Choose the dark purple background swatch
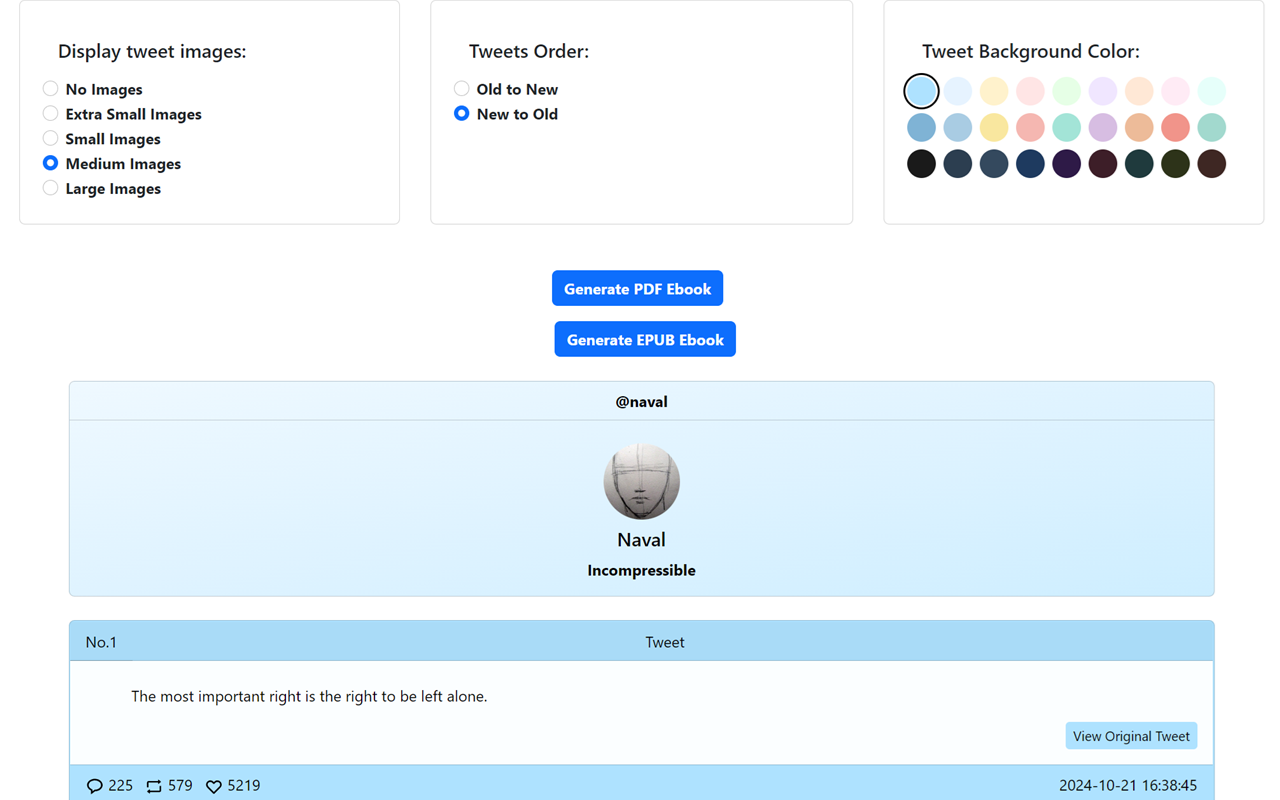 click(x=1066, y=164)
